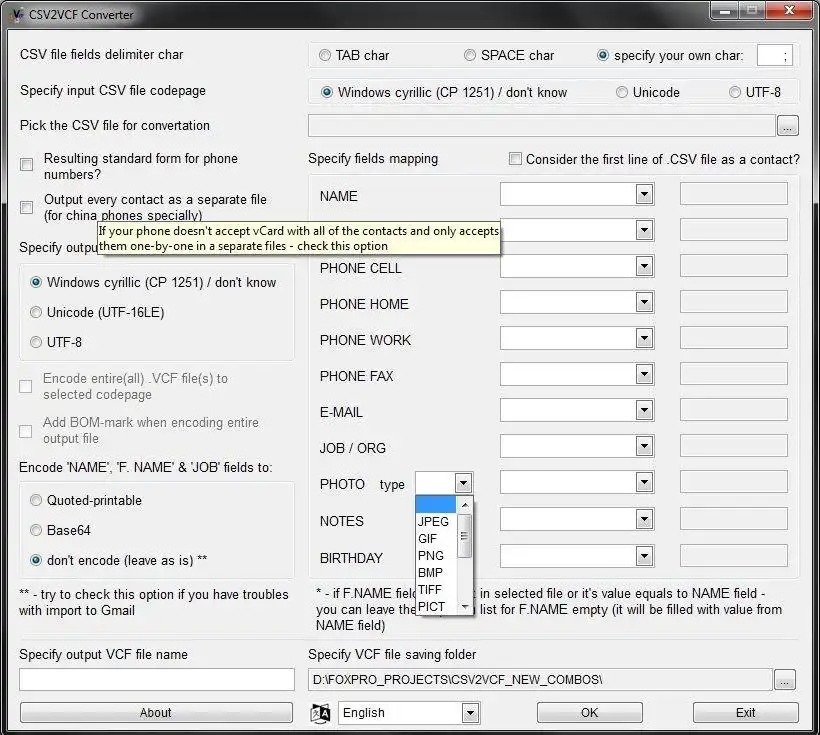Open the PHONE HOME mapping dropdown
Screen dimensions: 820x735
[x=644, y=302]
